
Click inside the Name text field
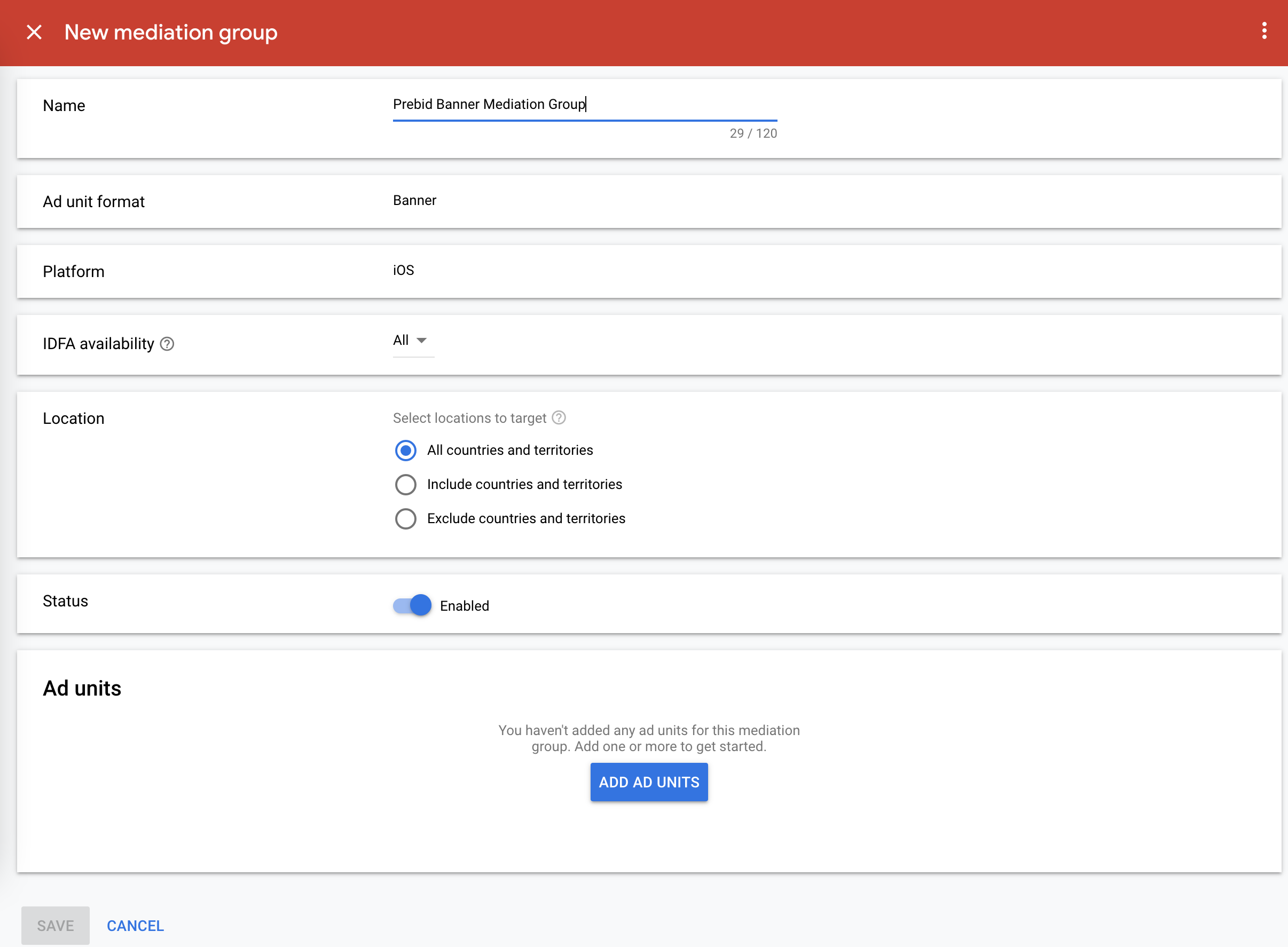pyautogui.click(x=584, y=104)
